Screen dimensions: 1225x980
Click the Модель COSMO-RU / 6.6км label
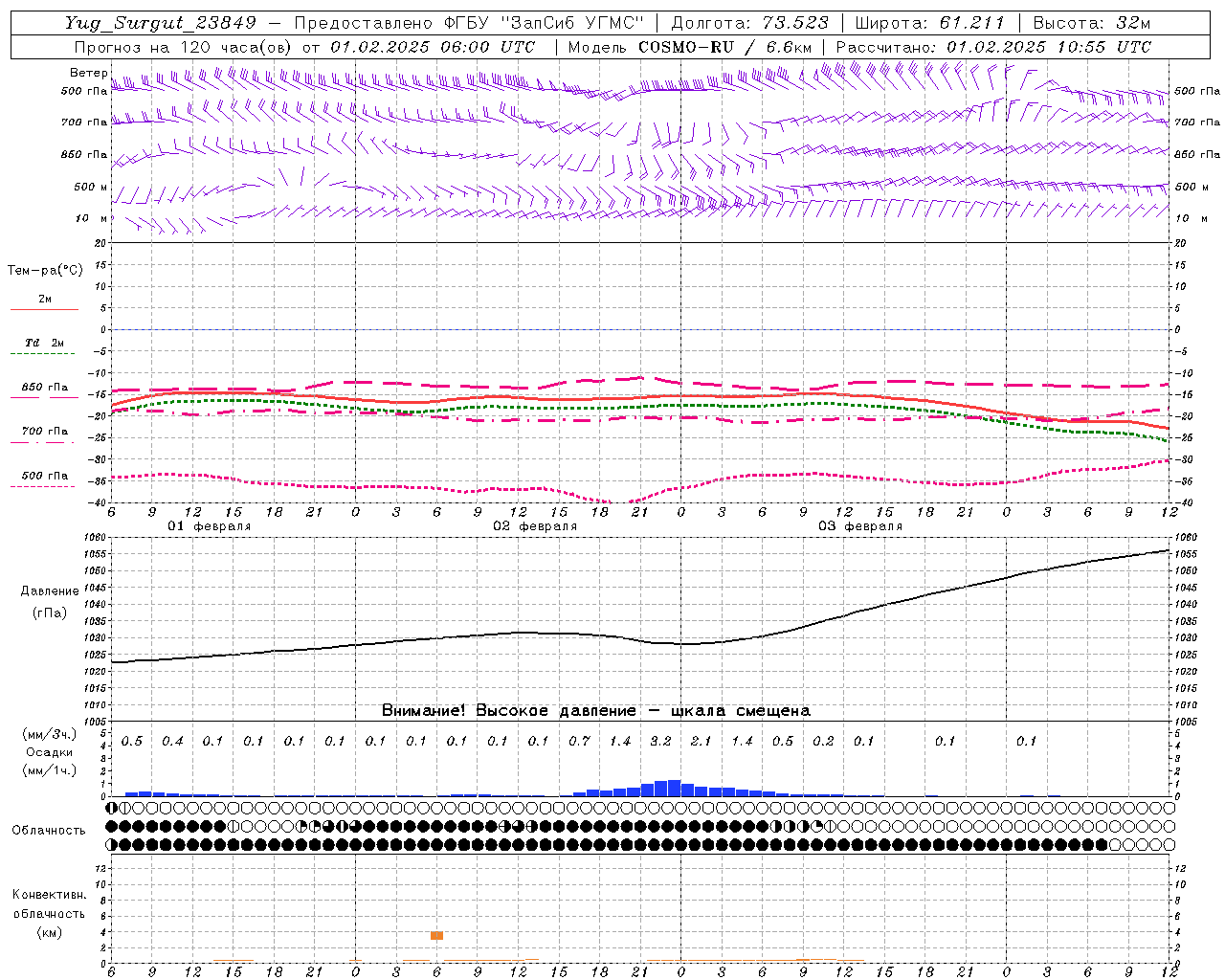[690, 47]
